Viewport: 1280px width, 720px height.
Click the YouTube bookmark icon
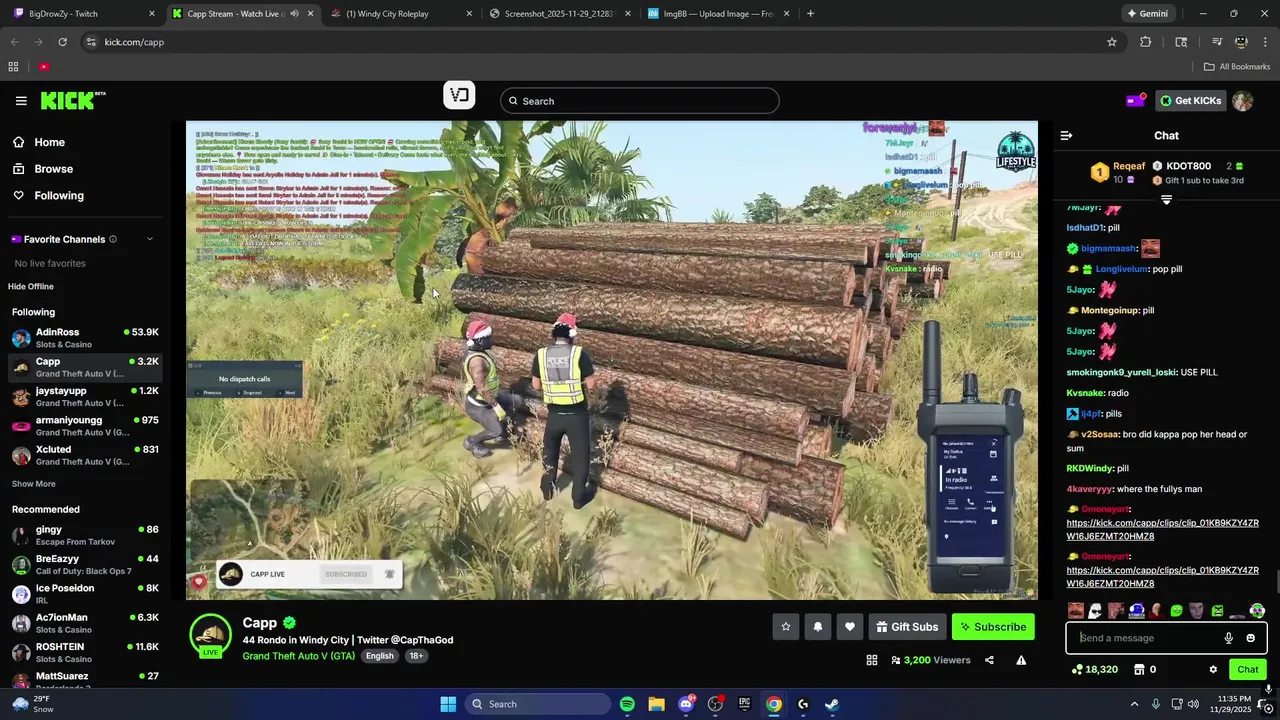pos(44,67)
